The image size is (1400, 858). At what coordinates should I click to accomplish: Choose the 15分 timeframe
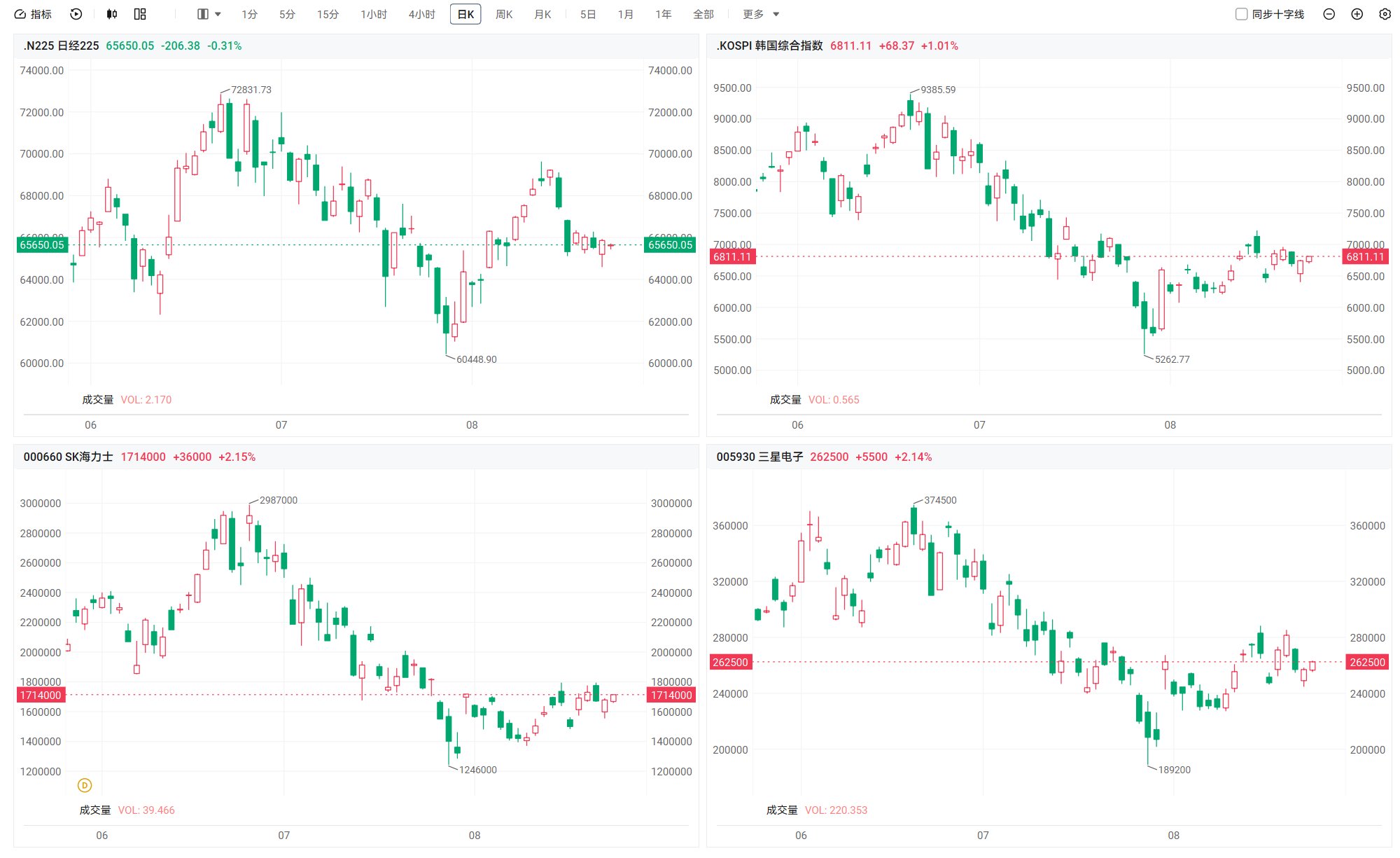[328, 14]
